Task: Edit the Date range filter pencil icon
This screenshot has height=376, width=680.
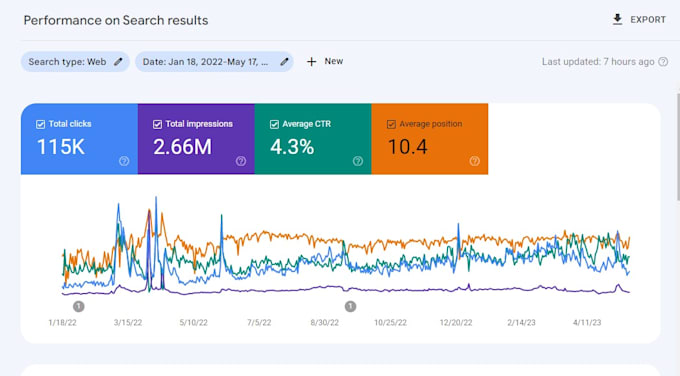Action: click(x=284, y=62)
